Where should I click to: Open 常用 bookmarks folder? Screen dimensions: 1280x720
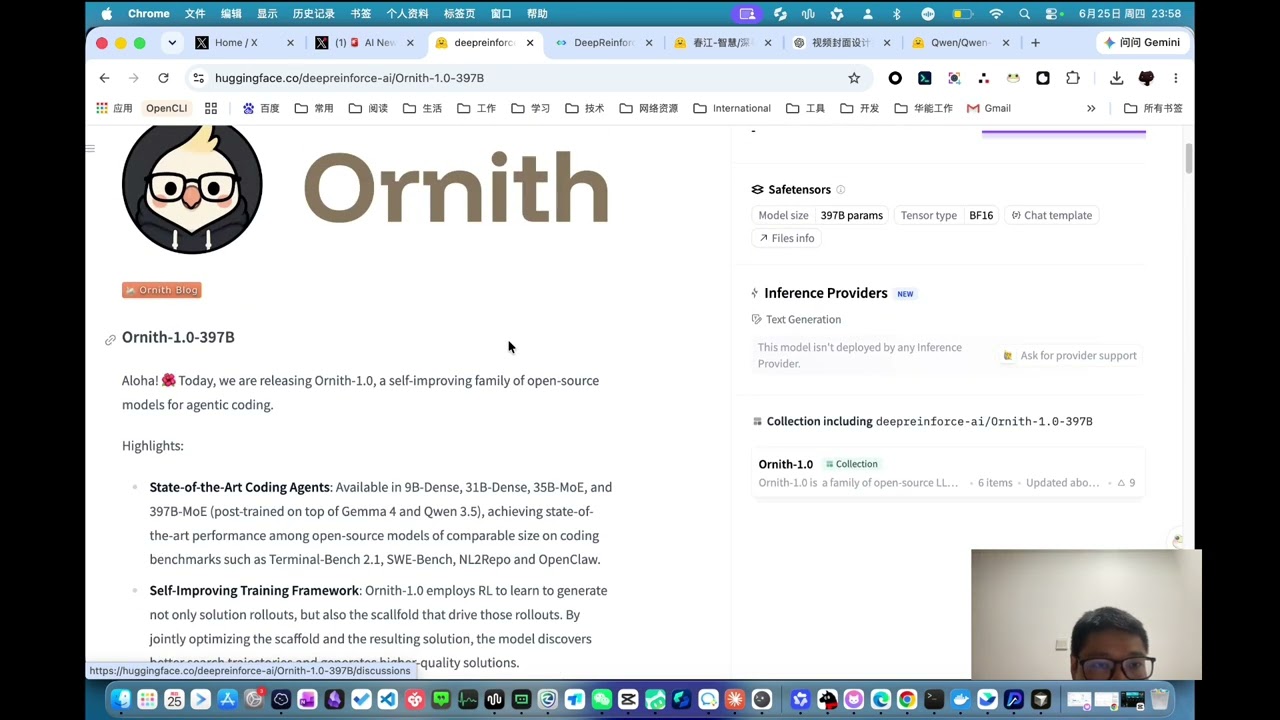click(x=314, y=108)
